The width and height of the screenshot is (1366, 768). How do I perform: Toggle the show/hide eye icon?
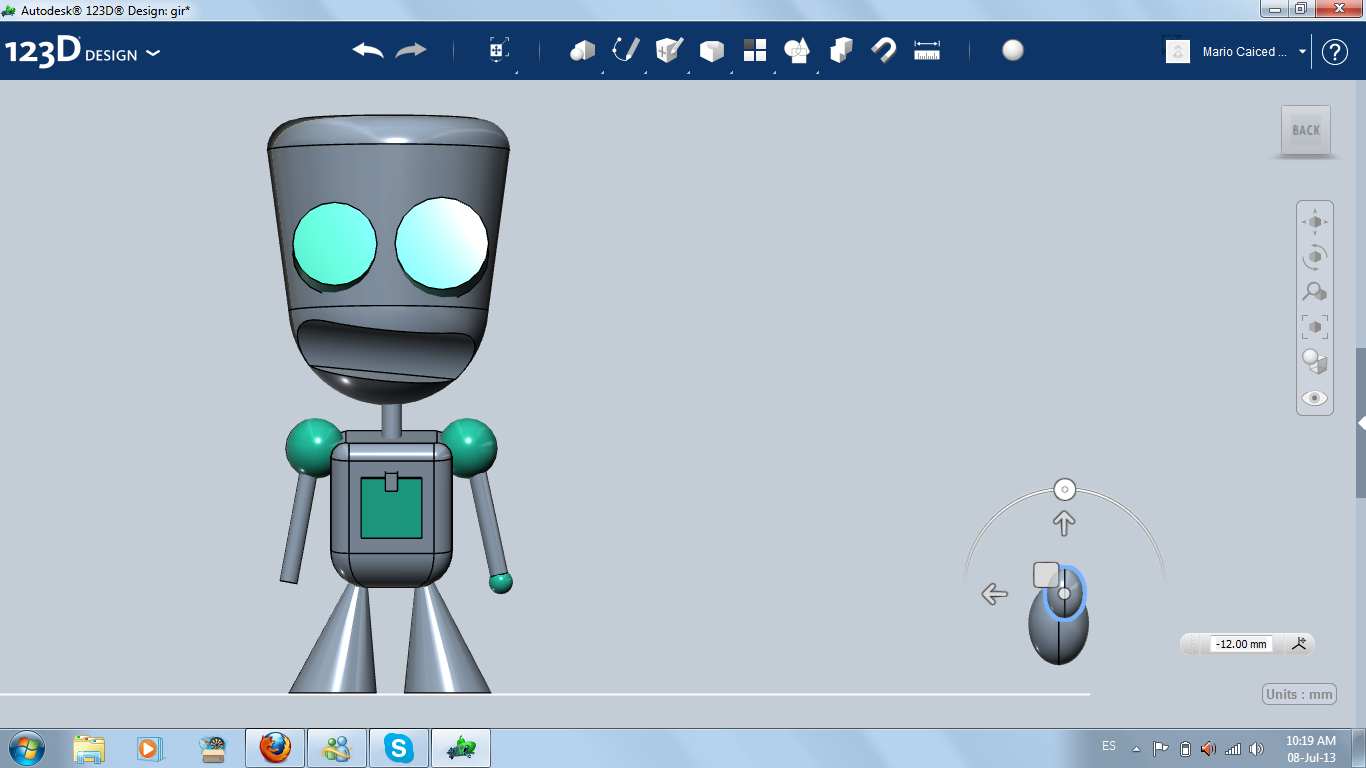[x=1315, y=398]
